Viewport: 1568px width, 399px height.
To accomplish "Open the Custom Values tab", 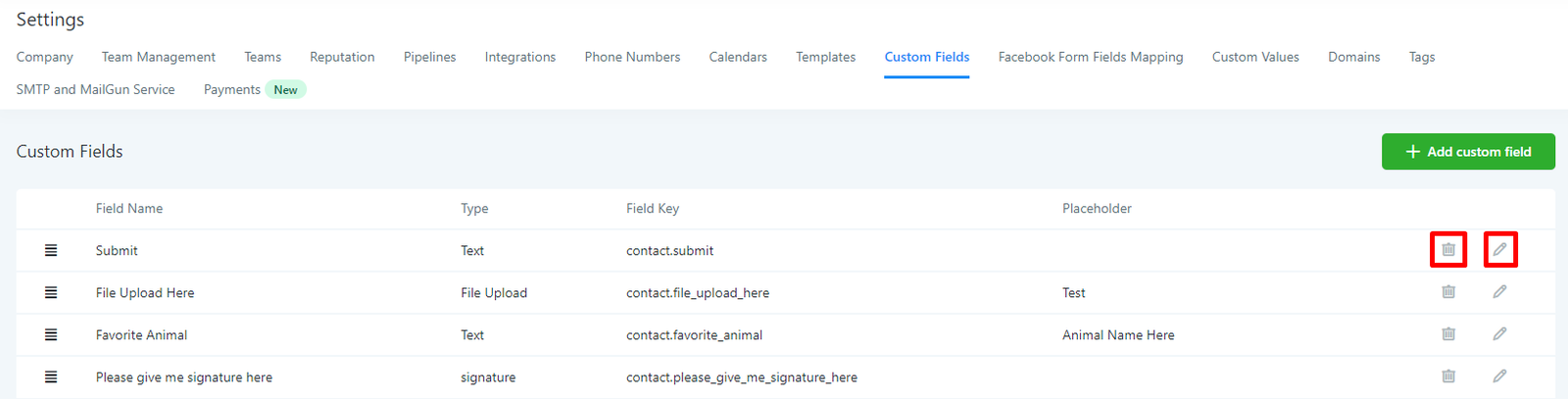I will tap(1254, 57).
